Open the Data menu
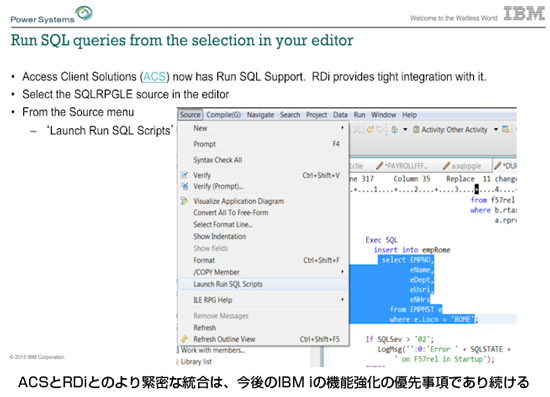The width and height of the screenshot is (550, 397). tap(340, 115)
